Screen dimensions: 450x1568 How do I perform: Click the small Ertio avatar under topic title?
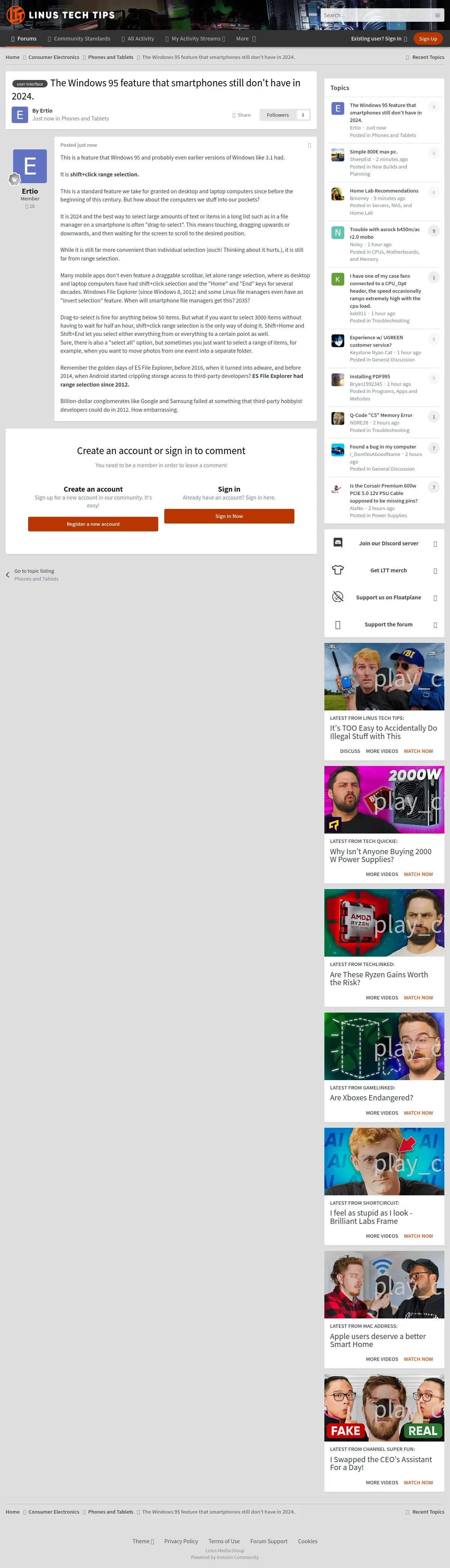tap(19, 114)
